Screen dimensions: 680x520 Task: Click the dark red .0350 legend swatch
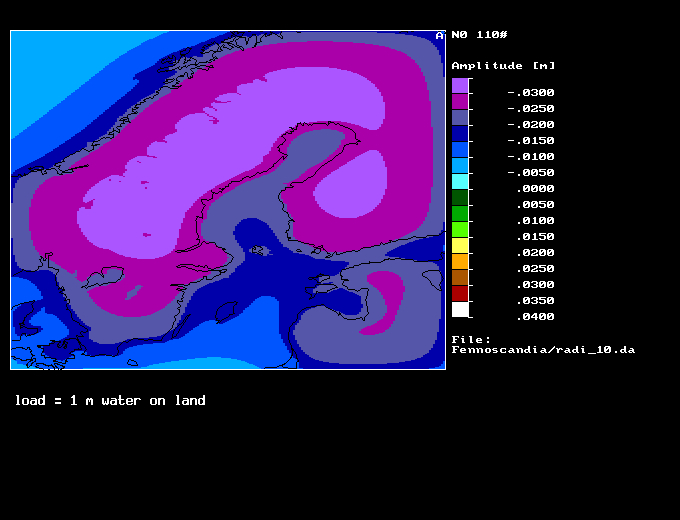point(460,294)
